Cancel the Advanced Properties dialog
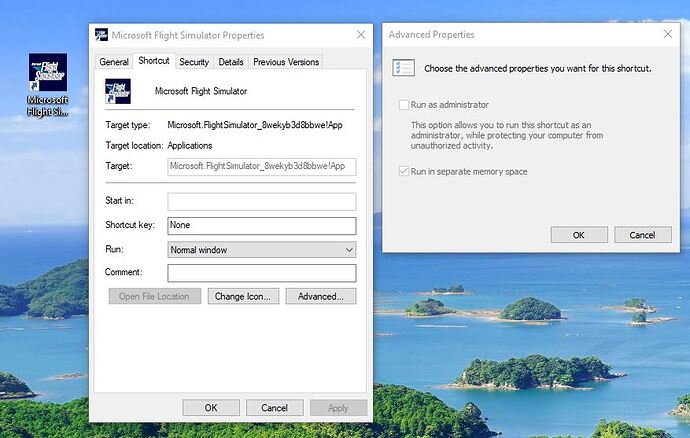690x438 pixels. [642, 235]
